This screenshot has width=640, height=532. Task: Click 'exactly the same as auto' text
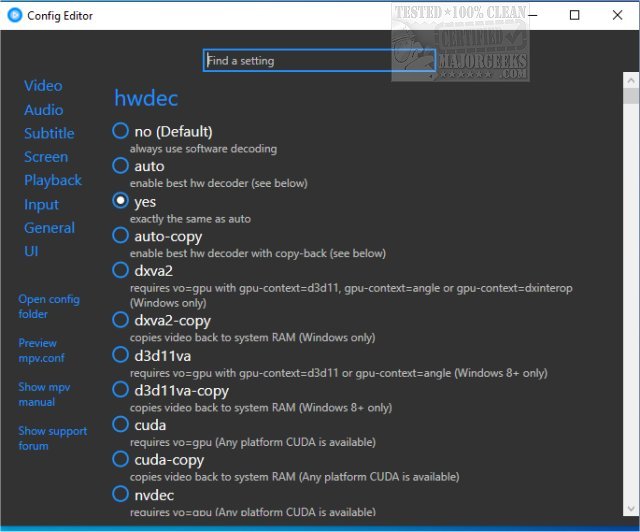[x=190, y=219]
